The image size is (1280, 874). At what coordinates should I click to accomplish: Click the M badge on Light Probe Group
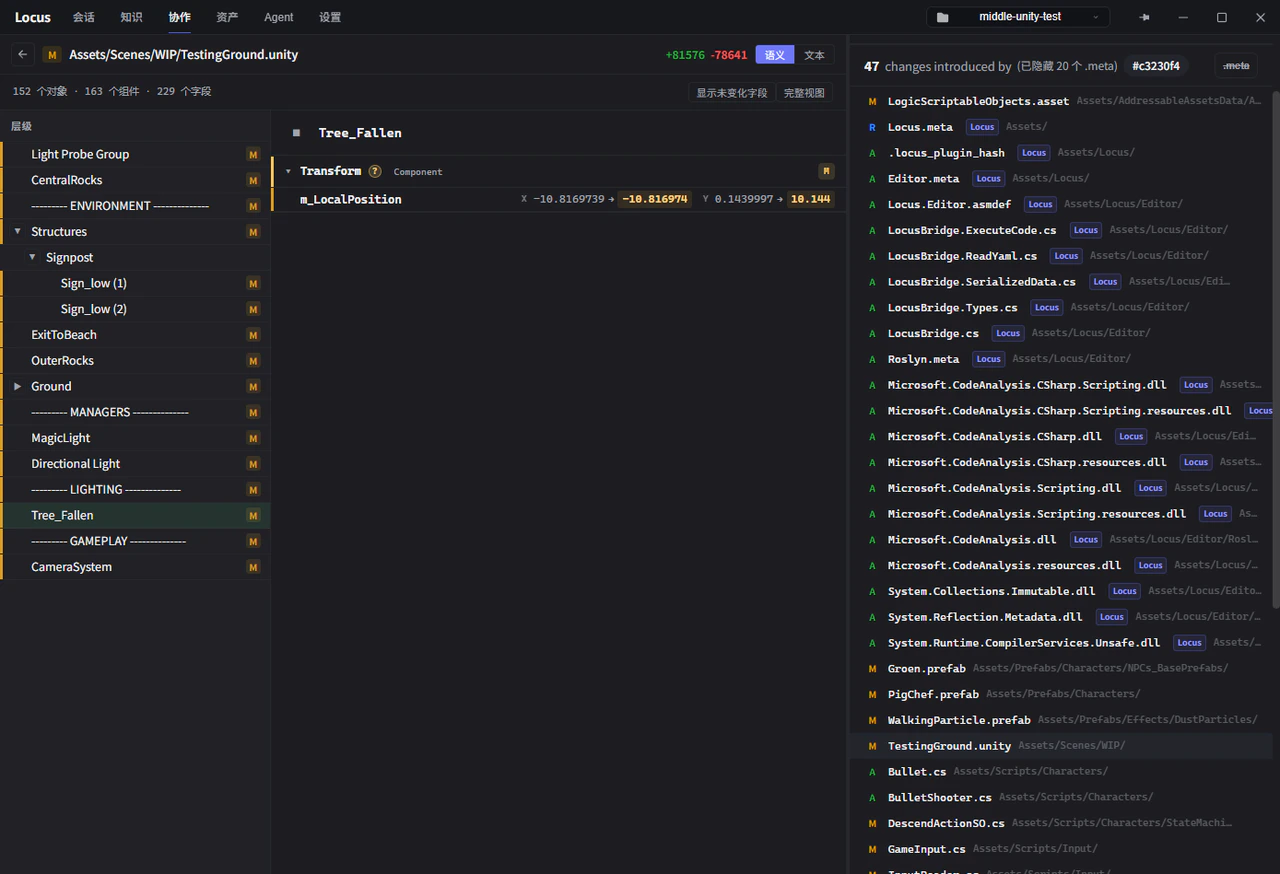click(x=253, y=154)
